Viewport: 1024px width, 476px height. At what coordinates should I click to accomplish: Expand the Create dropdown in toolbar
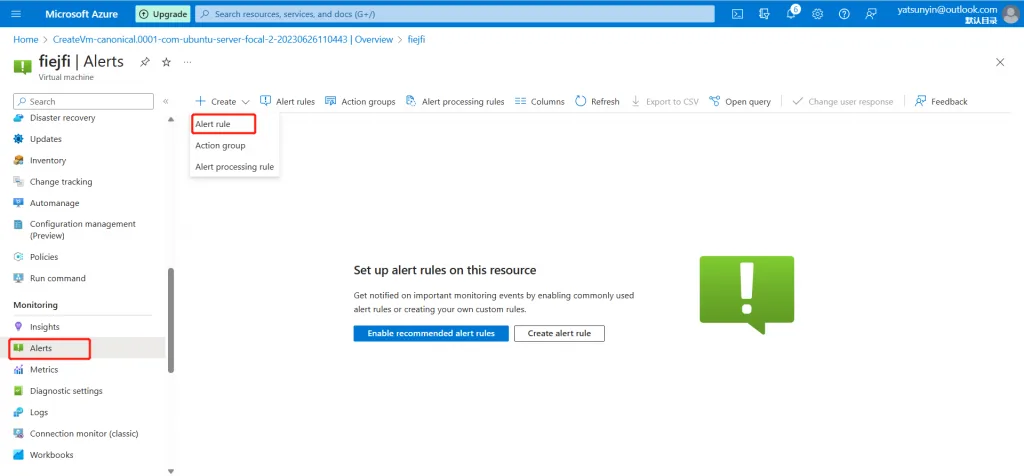223,101
